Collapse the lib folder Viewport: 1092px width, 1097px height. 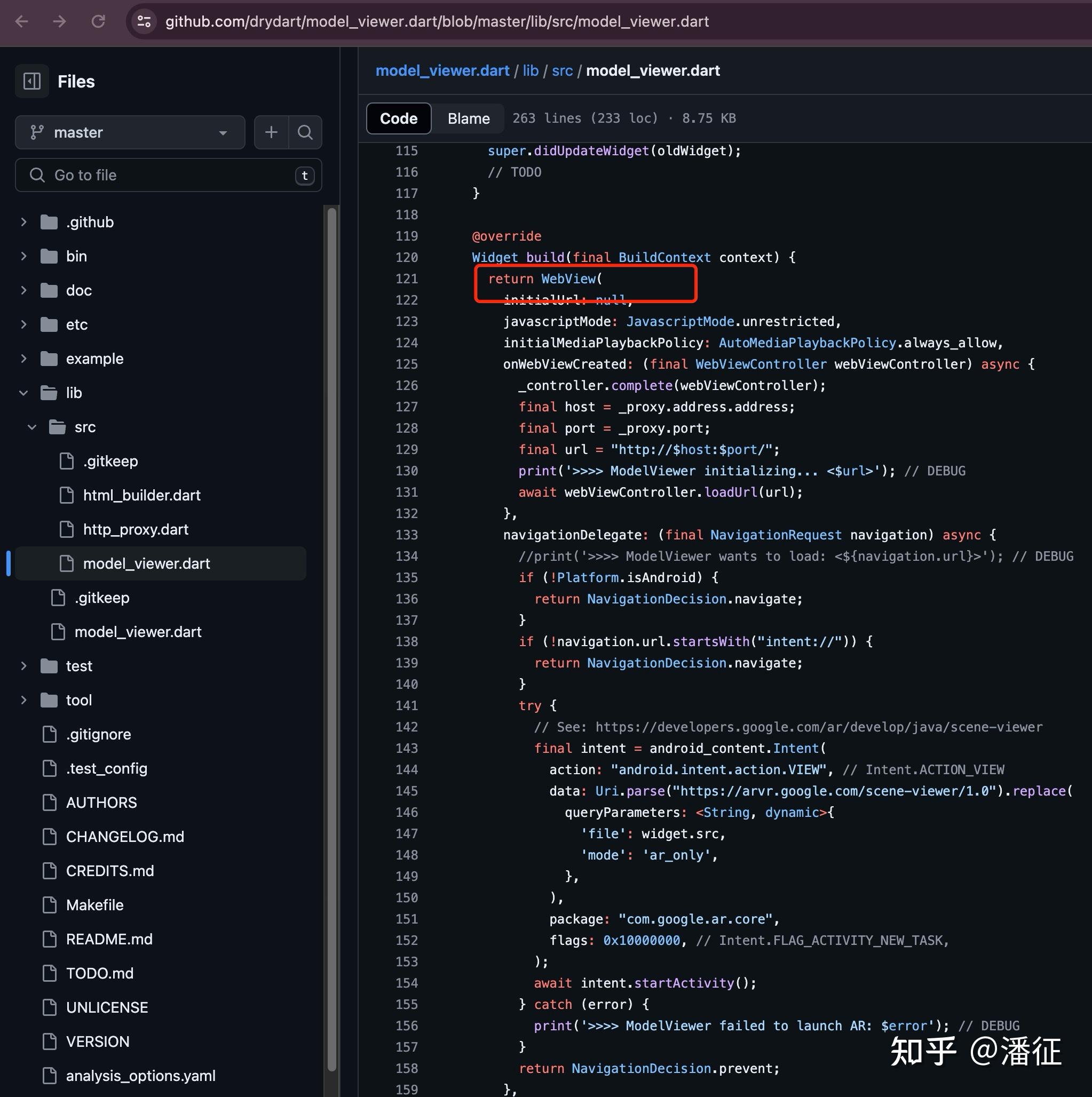(x=23, y=393)
